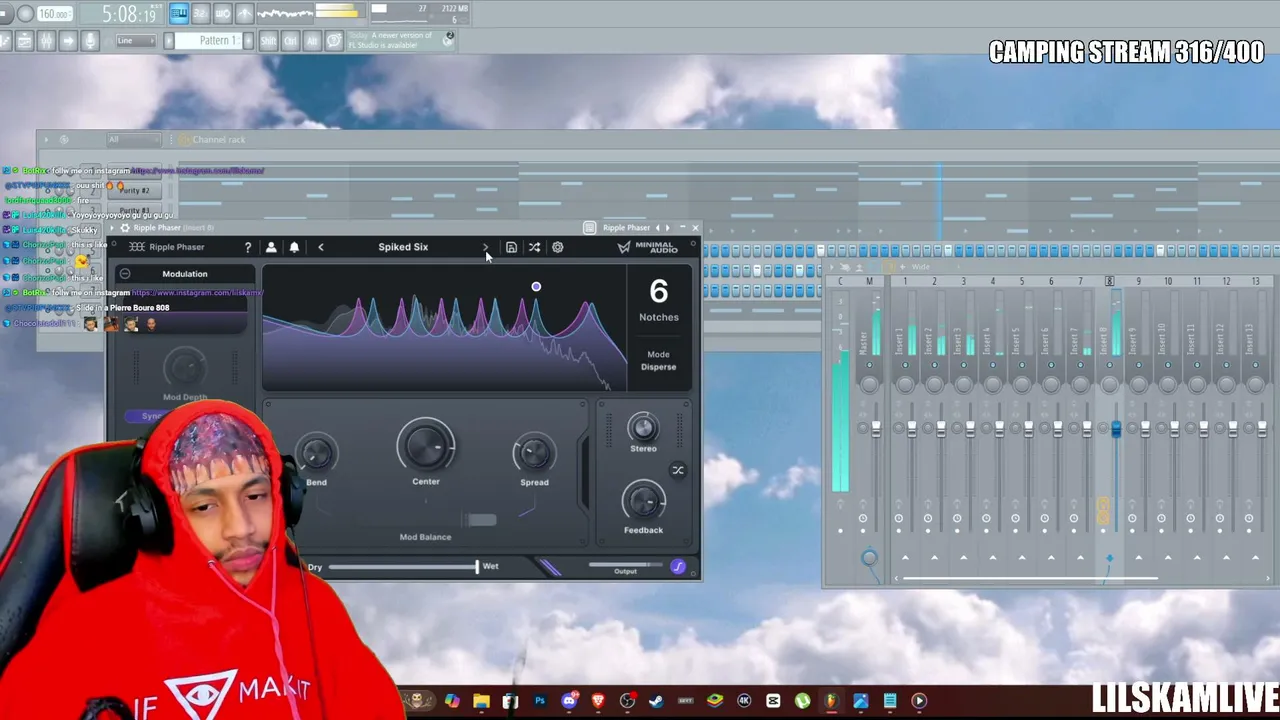The image size is (1280, 720).
Task: Click the Ctrl key indicator button
Action: tap(290, 41)
